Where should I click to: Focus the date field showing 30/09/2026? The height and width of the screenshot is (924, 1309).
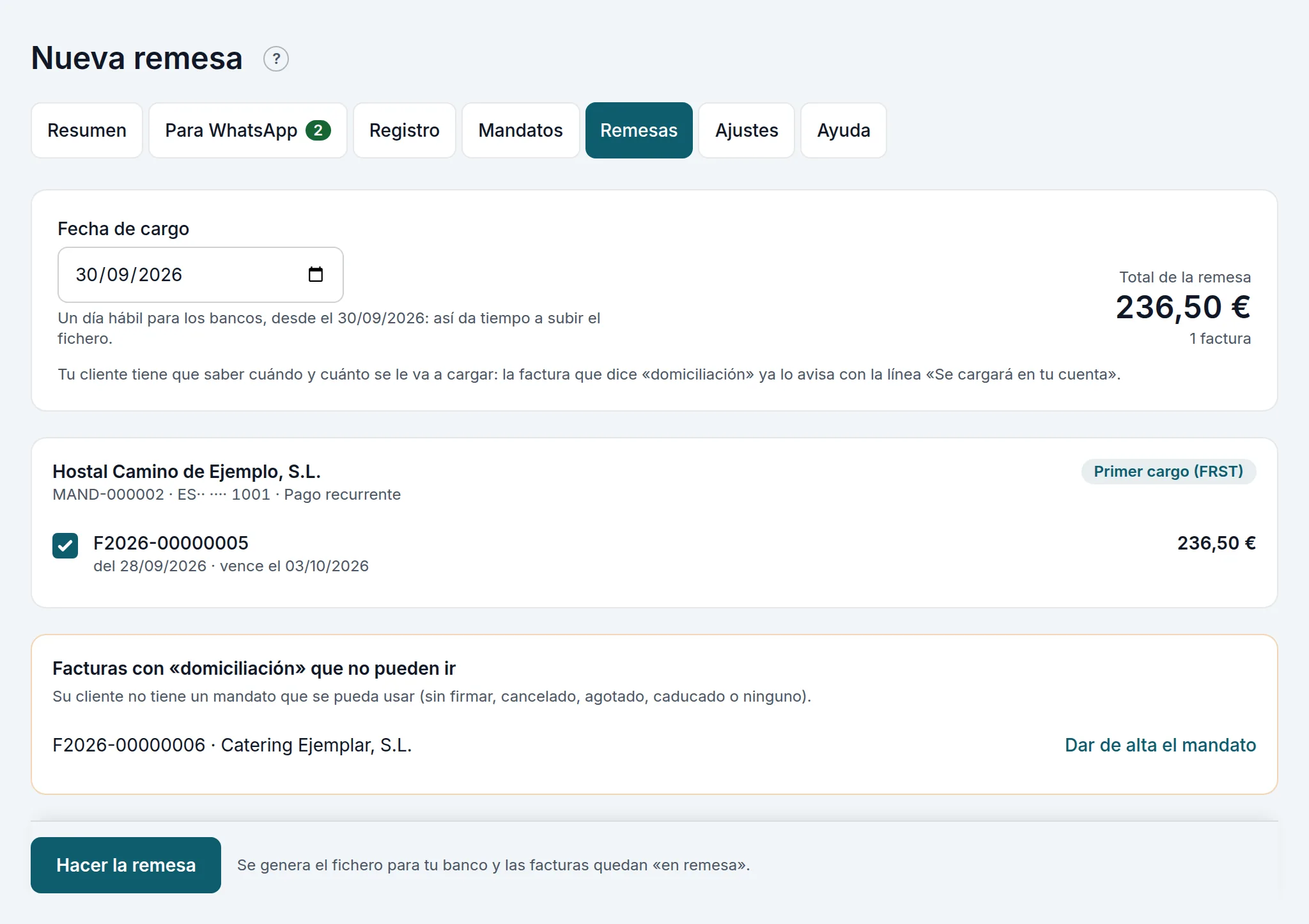[201, 275]
